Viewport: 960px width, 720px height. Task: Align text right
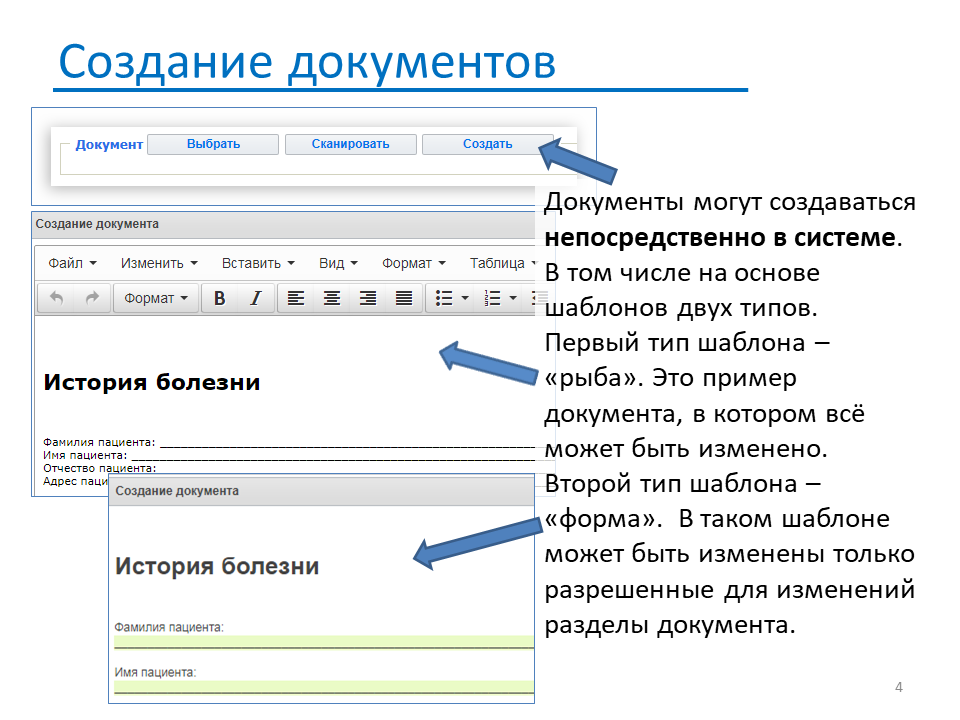pos(368,298)
